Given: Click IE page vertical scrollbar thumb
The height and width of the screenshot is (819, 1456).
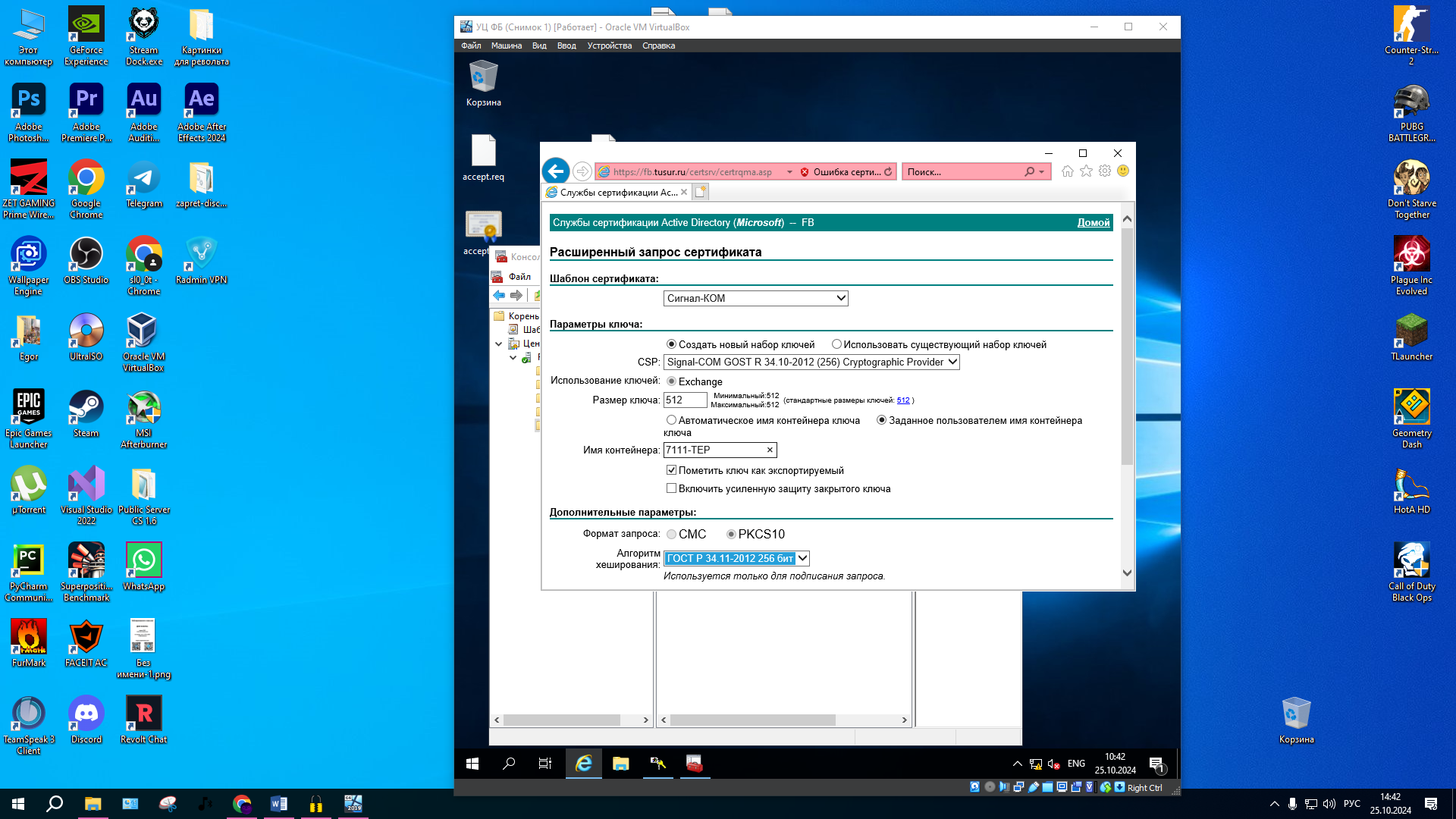Looking at the screenshot, I should tap(1127, 347).
